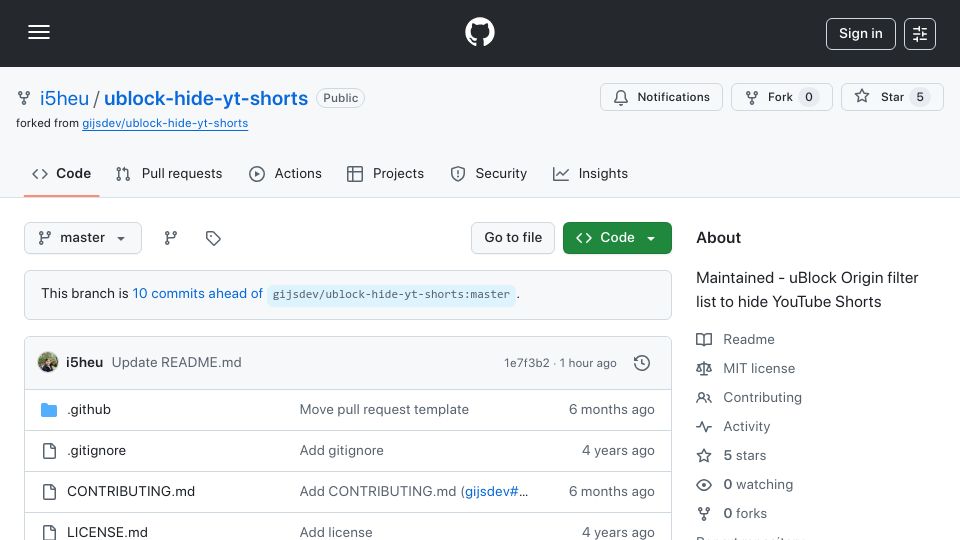
Task: Open the i5heu owner profile link
Action: [x=64, y=98]
